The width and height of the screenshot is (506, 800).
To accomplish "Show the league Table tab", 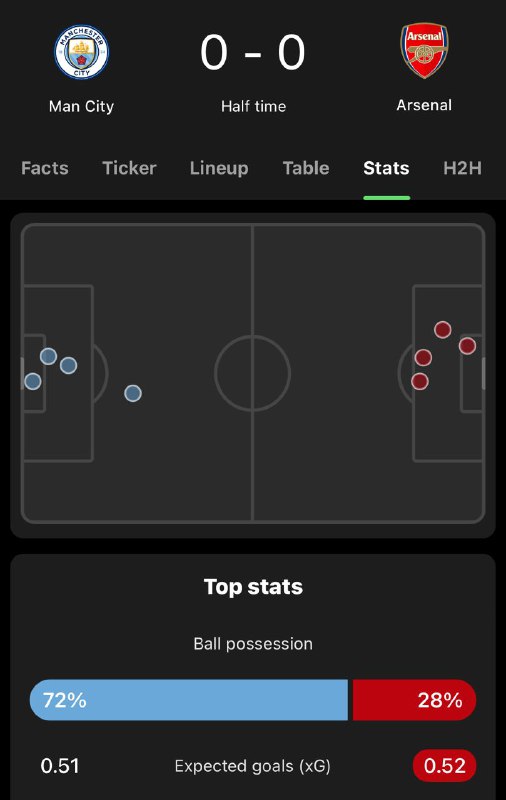I will 306,168.
